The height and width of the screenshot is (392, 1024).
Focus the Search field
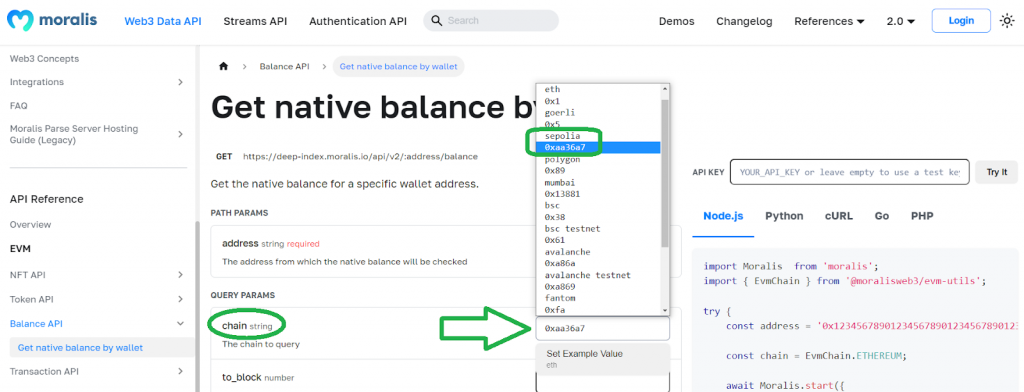point(491,21)
